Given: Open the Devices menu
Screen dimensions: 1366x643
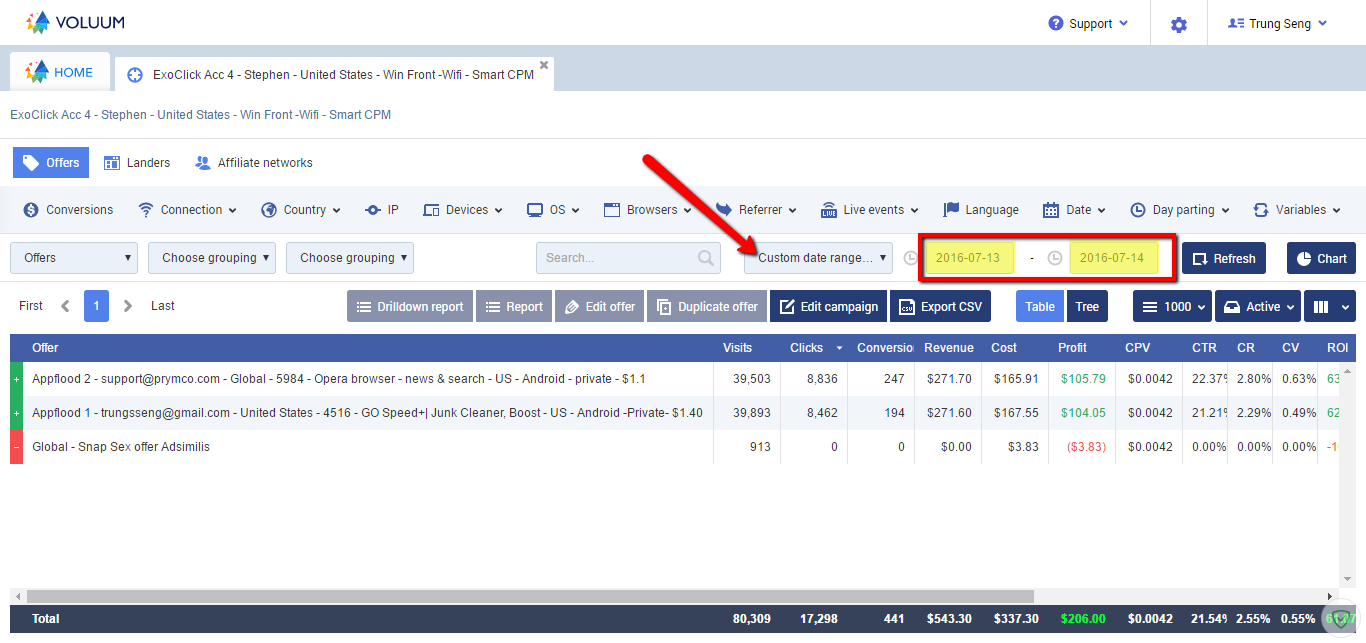Looking at the screenshot, I should coord(464,210).
